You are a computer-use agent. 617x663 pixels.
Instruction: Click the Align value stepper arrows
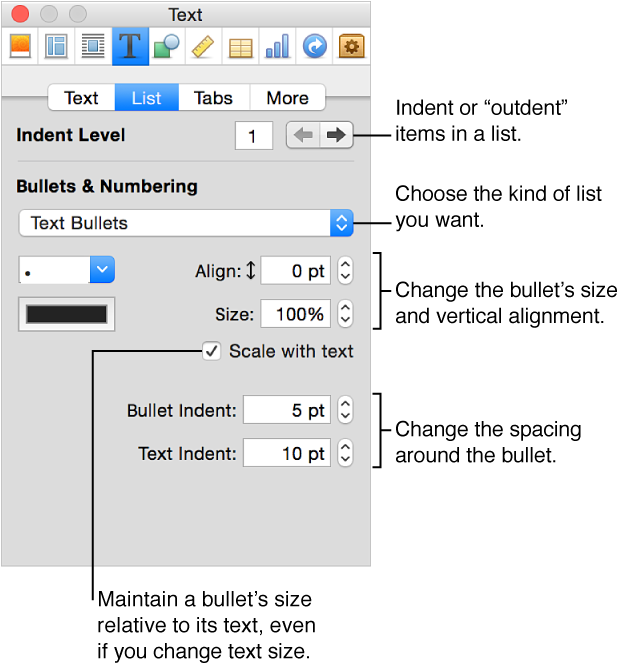[345, 270]
